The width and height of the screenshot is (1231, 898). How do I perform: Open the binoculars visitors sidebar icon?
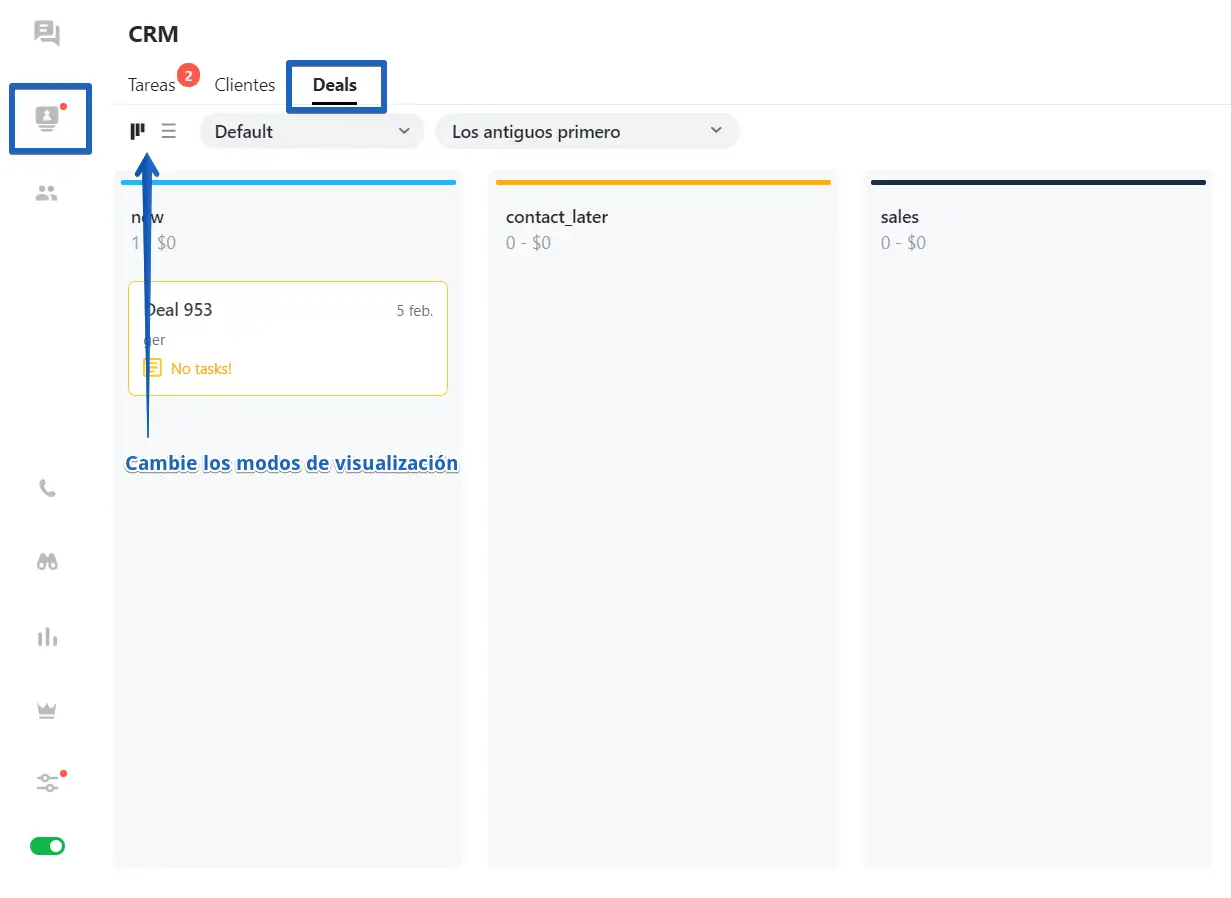[47, 562]
